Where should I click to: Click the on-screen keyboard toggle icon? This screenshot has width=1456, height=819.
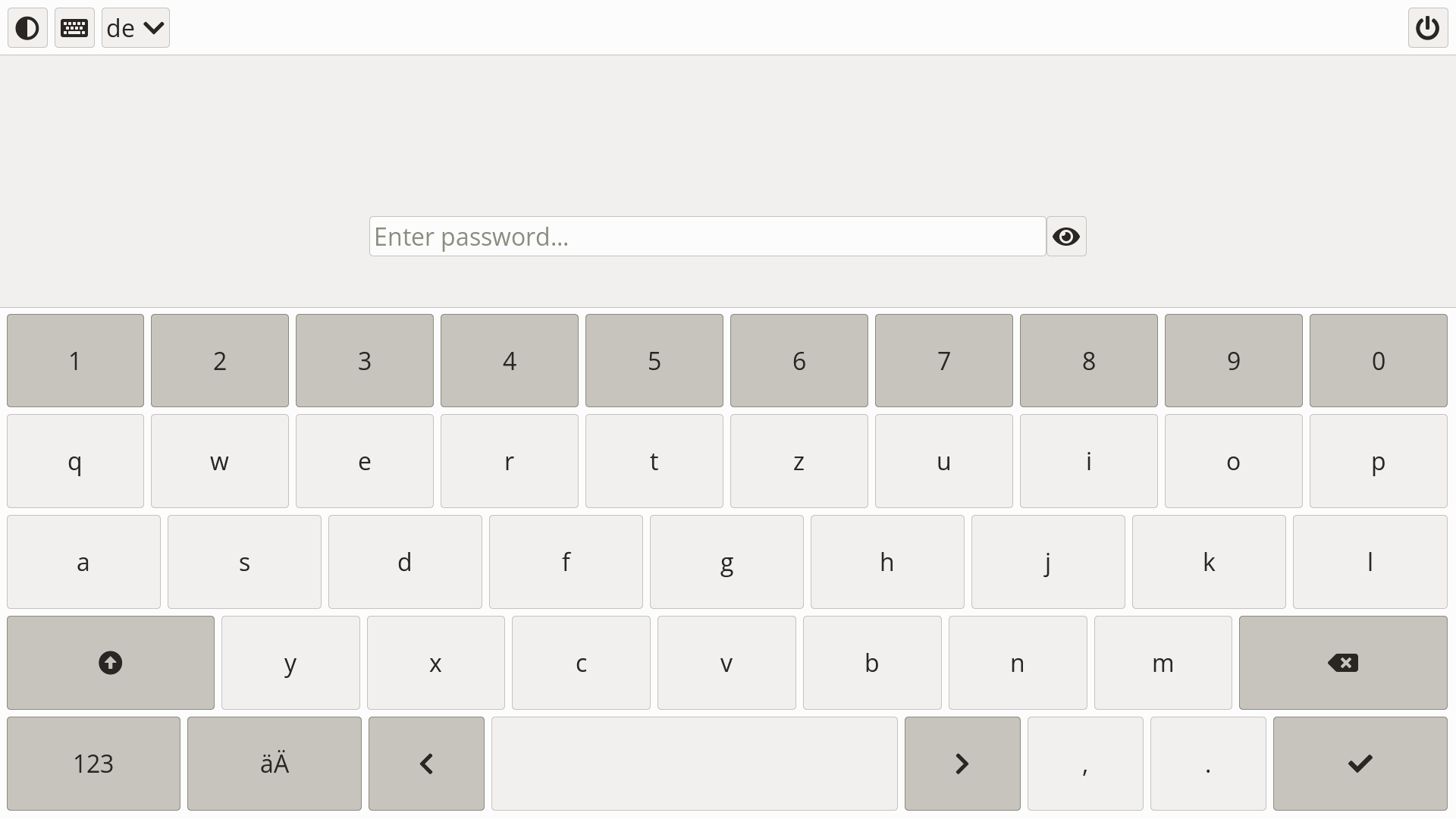coord(74,28)
